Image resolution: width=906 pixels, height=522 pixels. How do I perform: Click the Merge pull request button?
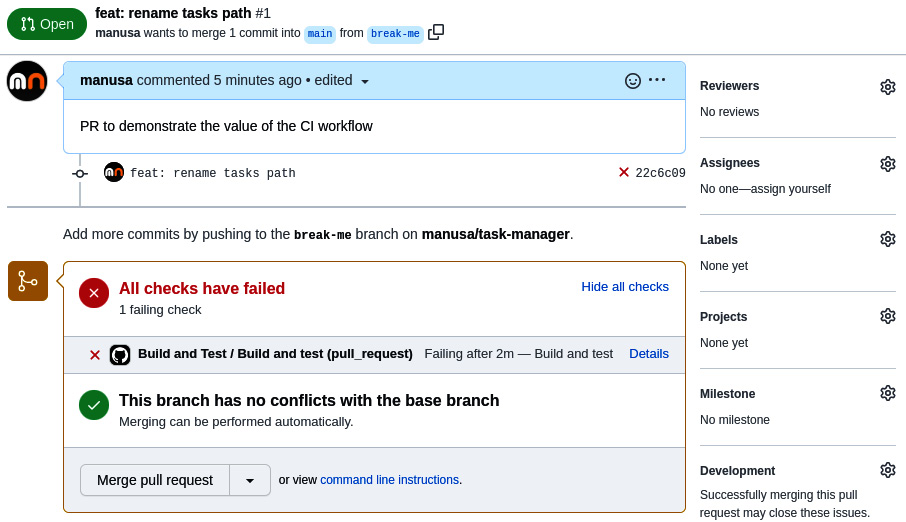click(x=155, y=480)
